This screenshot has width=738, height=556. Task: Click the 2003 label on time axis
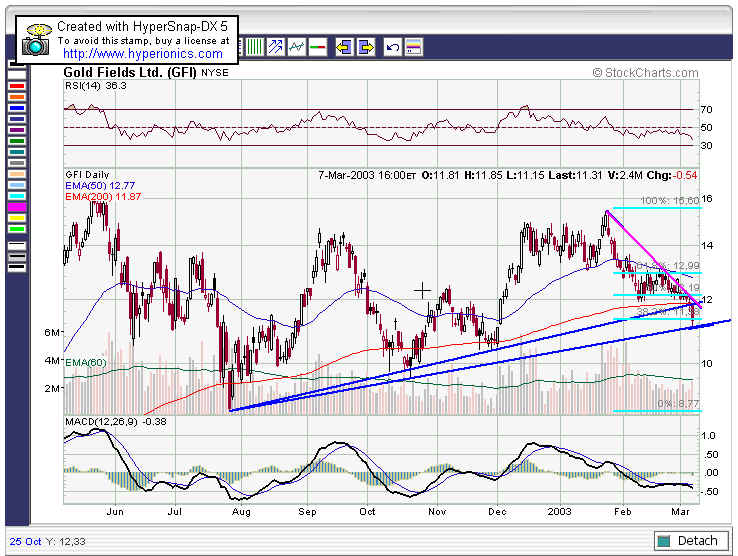click(559, 512)
